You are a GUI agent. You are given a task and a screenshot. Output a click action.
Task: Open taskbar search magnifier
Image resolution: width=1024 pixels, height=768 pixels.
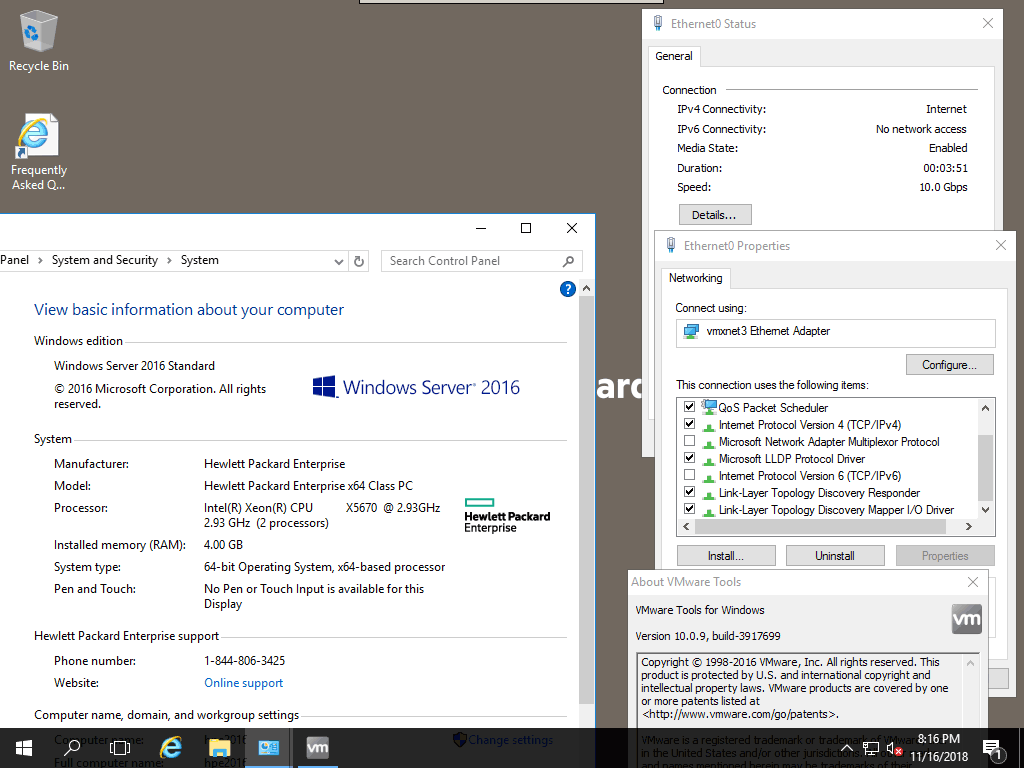[x=72, y=748]
